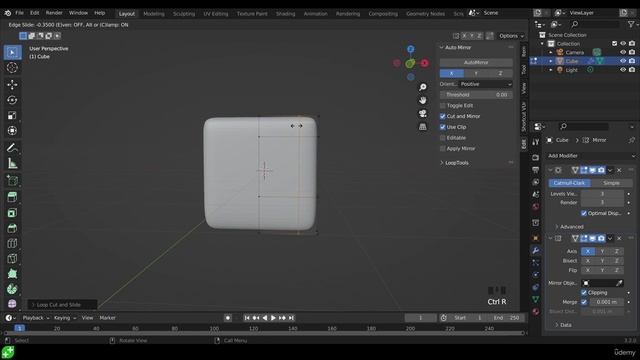This screenshot has width=640, height=360.
Task: Select Y axis in Auto Mirror panel
Action: [x=476, y=73]
